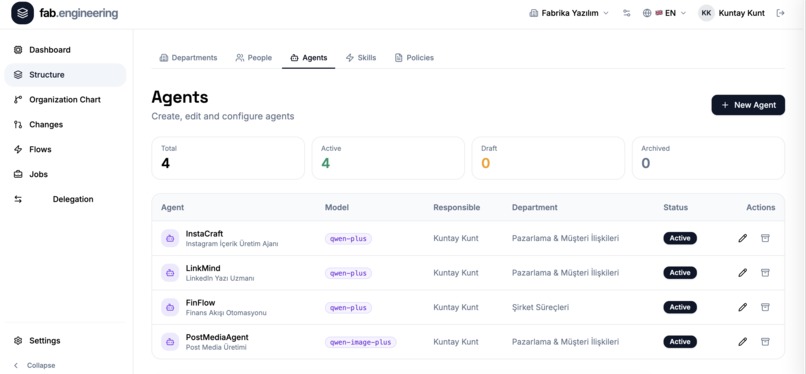Open the settings sliders icon in header
806x374 pixels.
[x=626, y=13]
